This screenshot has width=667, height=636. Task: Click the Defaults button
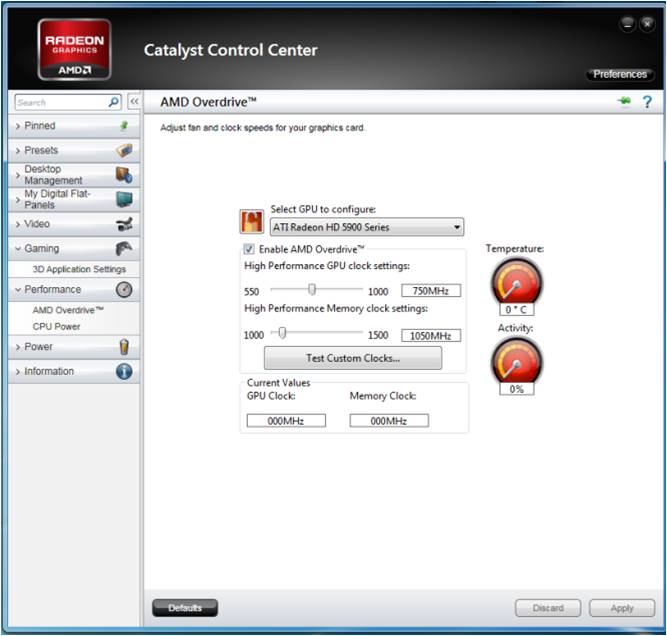pyautogui.click(x=185, y=607)
